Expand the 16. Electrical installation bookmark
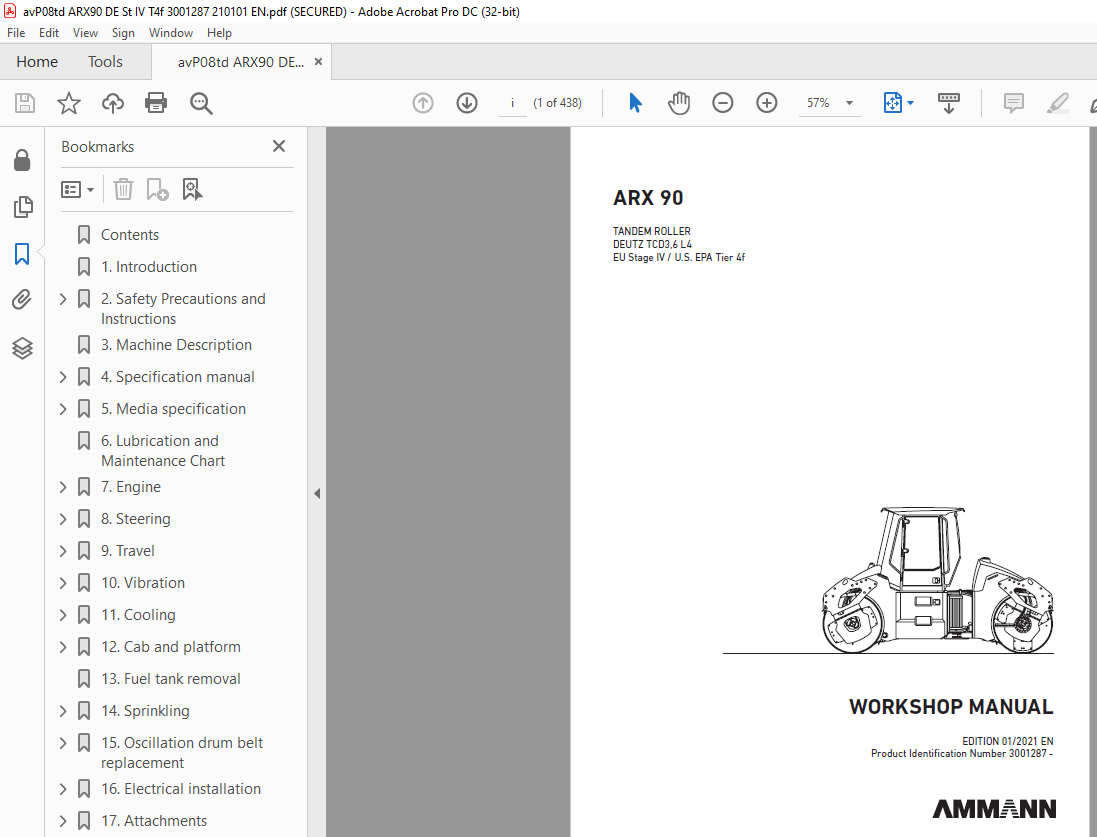Image resolution: width=1097 pixels, height=837 pixels. tap(63, 789)
